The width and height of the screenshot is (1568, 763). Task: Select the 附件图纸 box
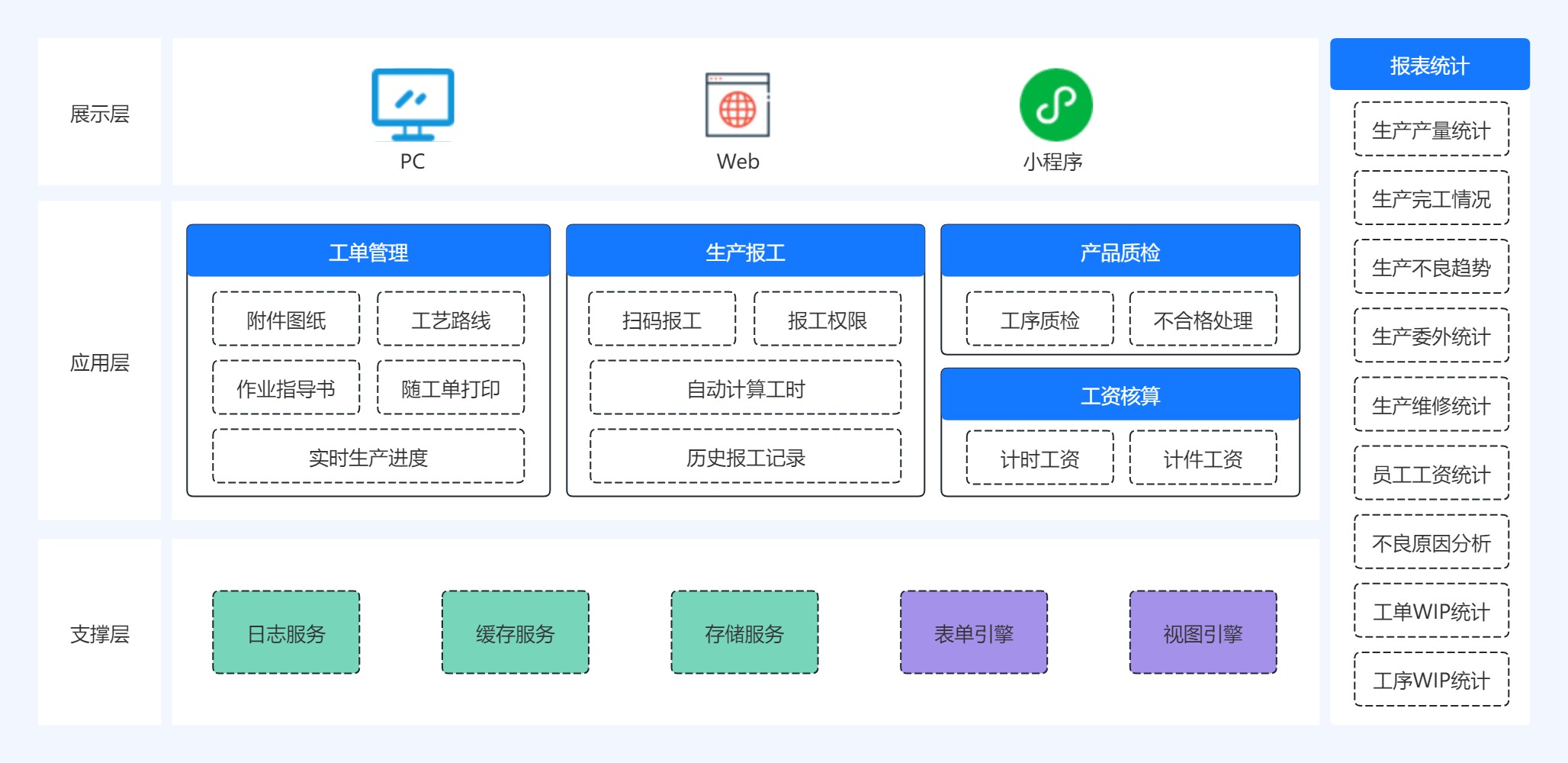pyautogui.click(x=286, y=320)
